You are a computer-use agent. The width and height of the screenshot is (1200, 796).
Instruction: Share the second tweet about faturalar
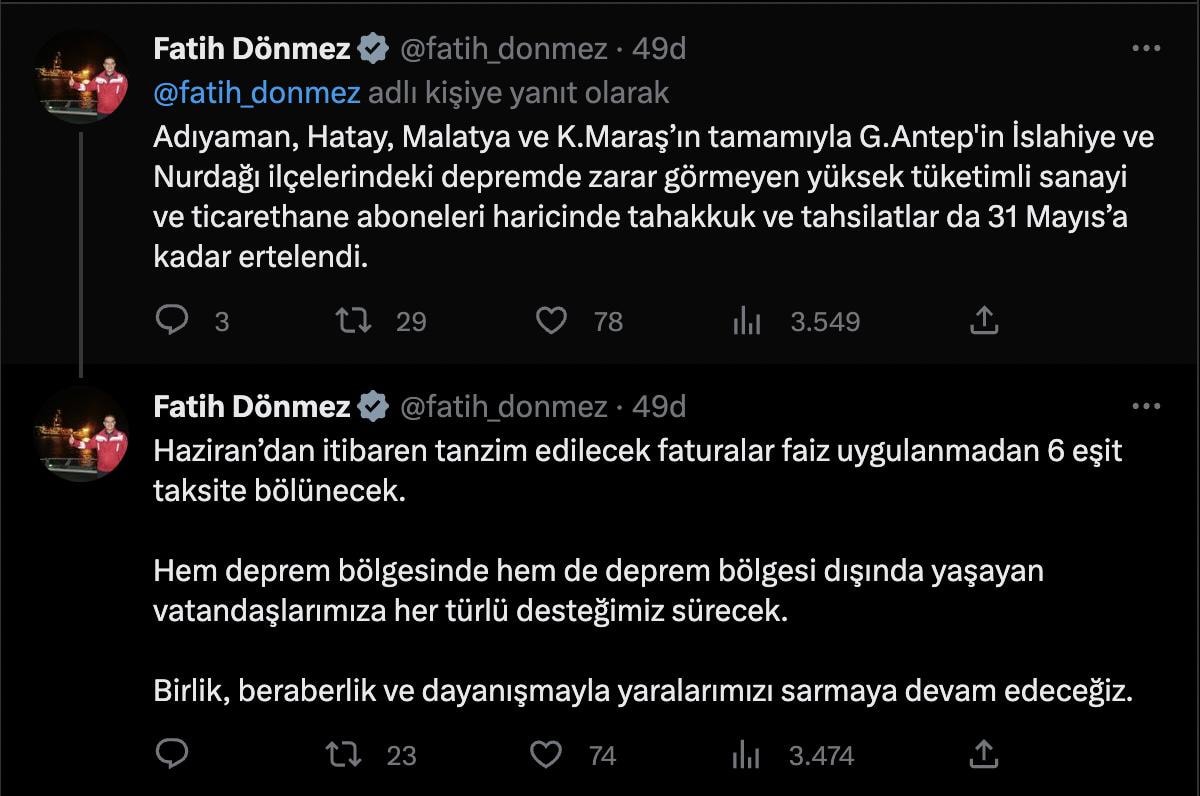coord(983,754)
